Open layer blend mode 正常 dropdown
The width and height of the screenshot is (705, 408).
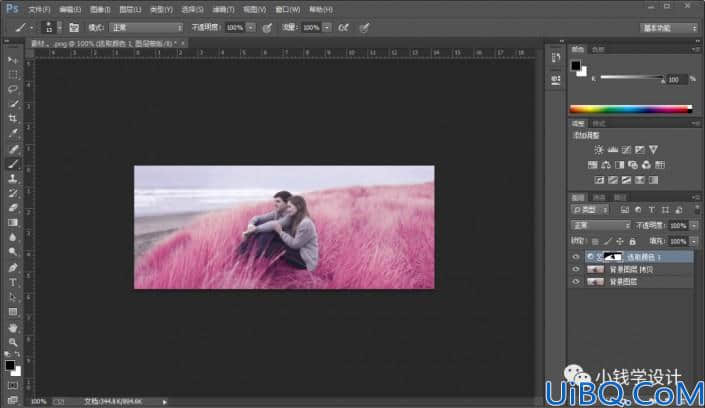tap(600, 225)
